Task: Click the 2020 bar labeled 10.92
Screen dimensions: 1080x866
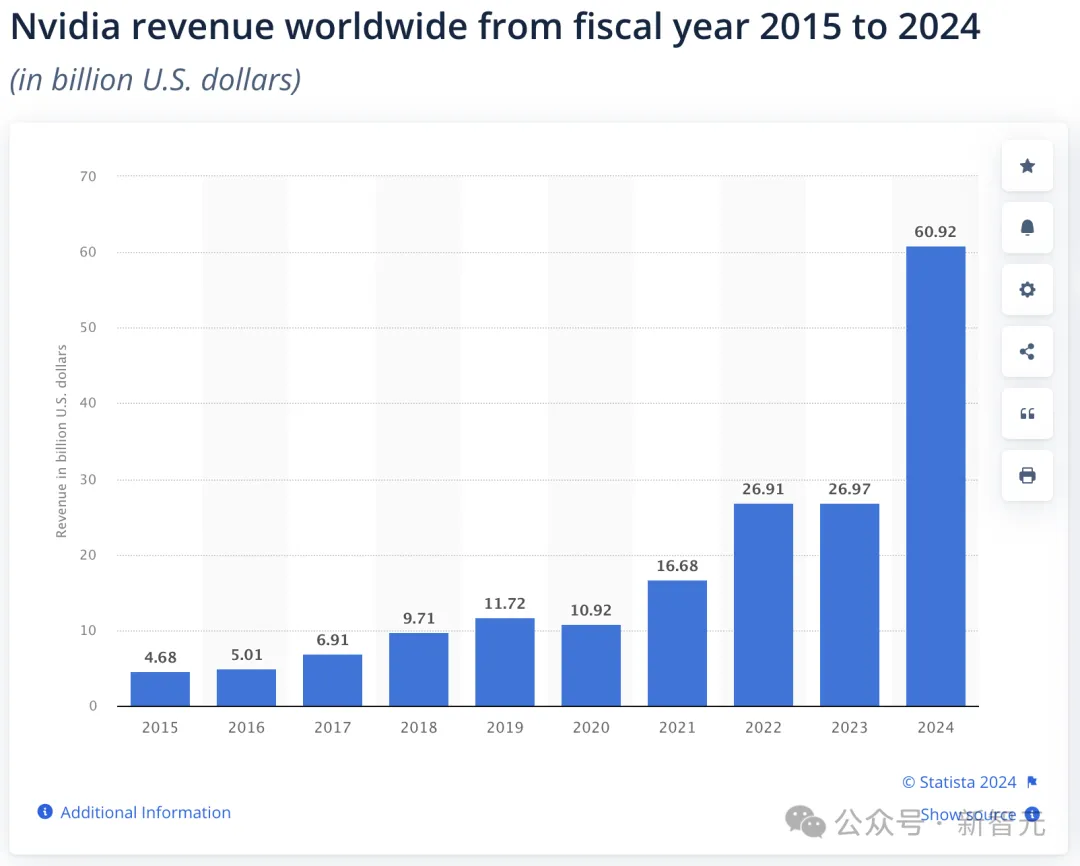Action: click(591, 666)
